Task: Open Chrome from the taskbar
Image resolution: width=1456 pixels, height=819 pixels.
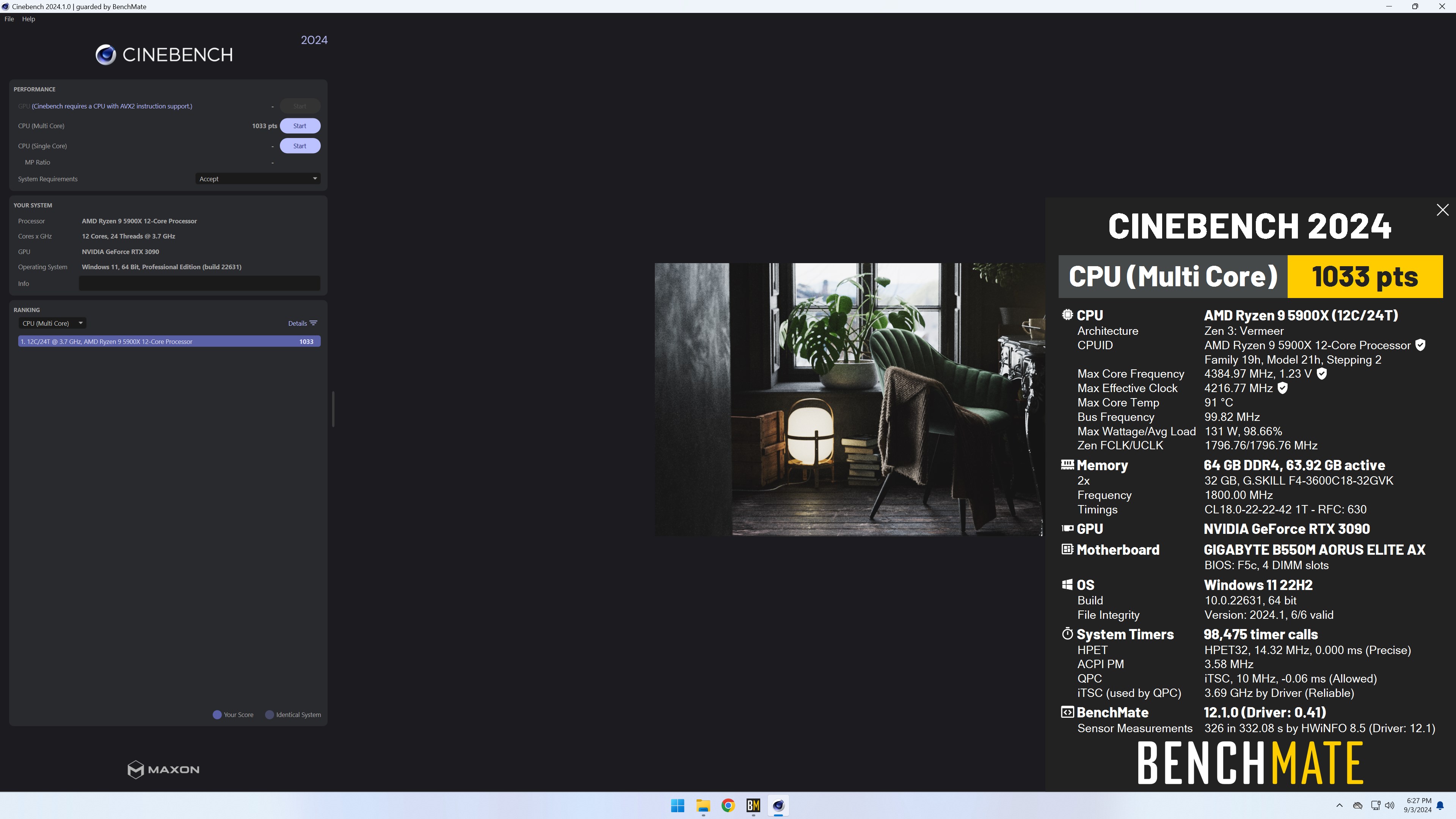Action: point(728,805)
